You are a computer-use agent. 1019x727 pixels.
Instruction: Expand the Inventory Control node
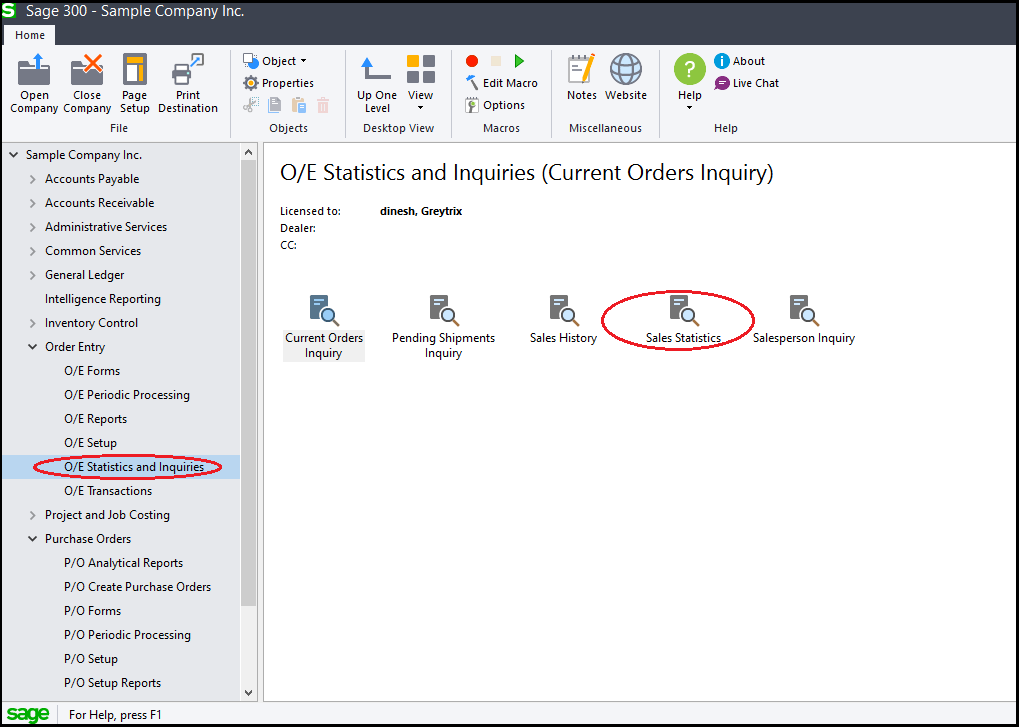tap(32, 324)
